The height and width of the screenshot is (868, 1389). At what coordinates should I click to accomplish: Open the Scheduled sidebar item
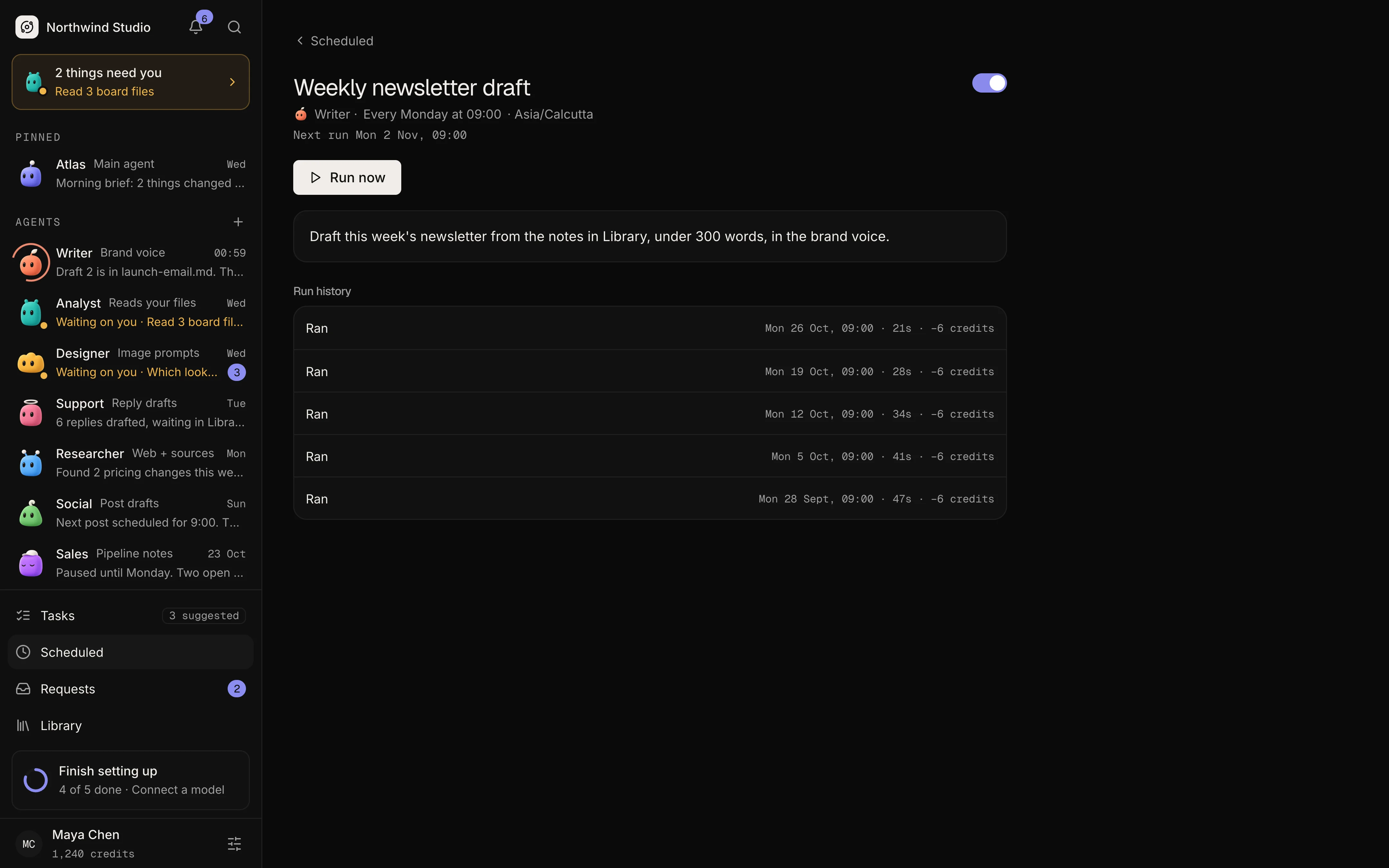130,652
